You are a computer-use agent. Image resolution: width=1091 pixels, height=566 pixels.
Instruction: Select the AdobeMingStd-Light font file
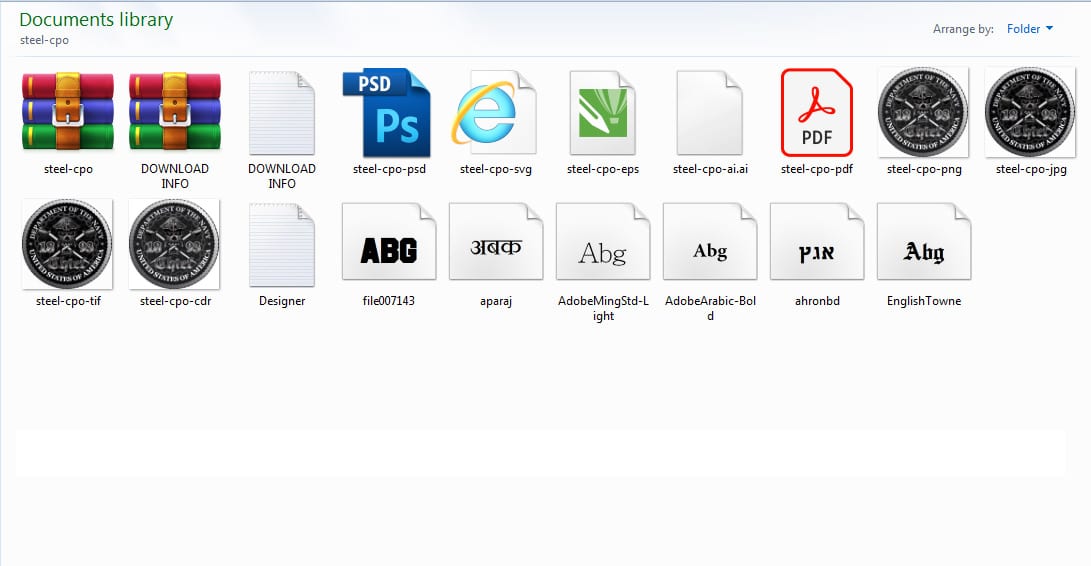click(x=603, y=244)
